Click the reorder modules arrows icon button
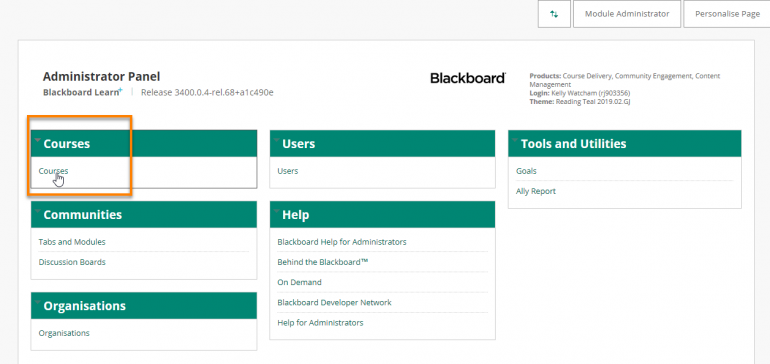 tap(554, 14)
